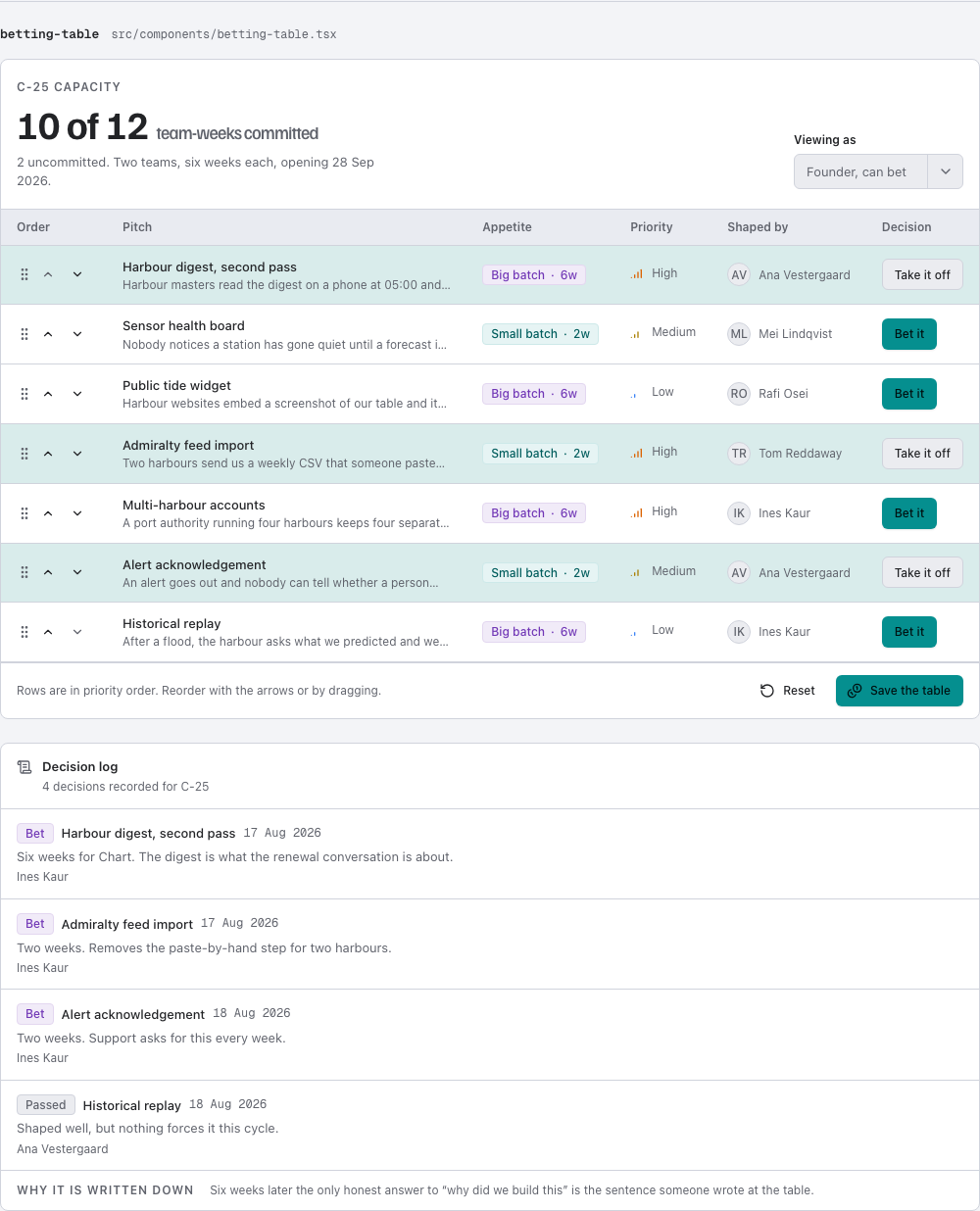Viewport: 980px width, 1211px height.
Task: Click the src/components/betting-table.tsx file path
Action: click(x=223, y=34)
